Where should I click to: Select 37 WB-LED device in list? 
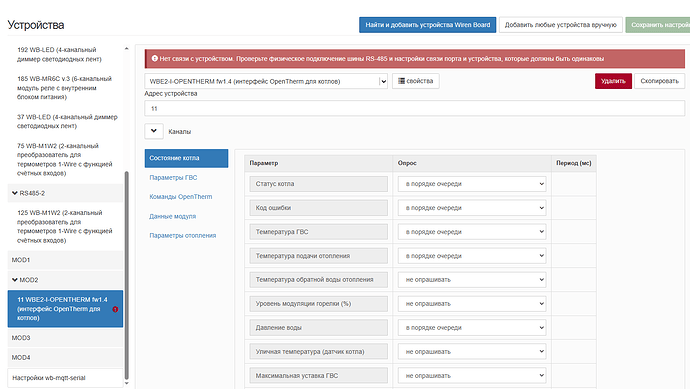[65, 121]
